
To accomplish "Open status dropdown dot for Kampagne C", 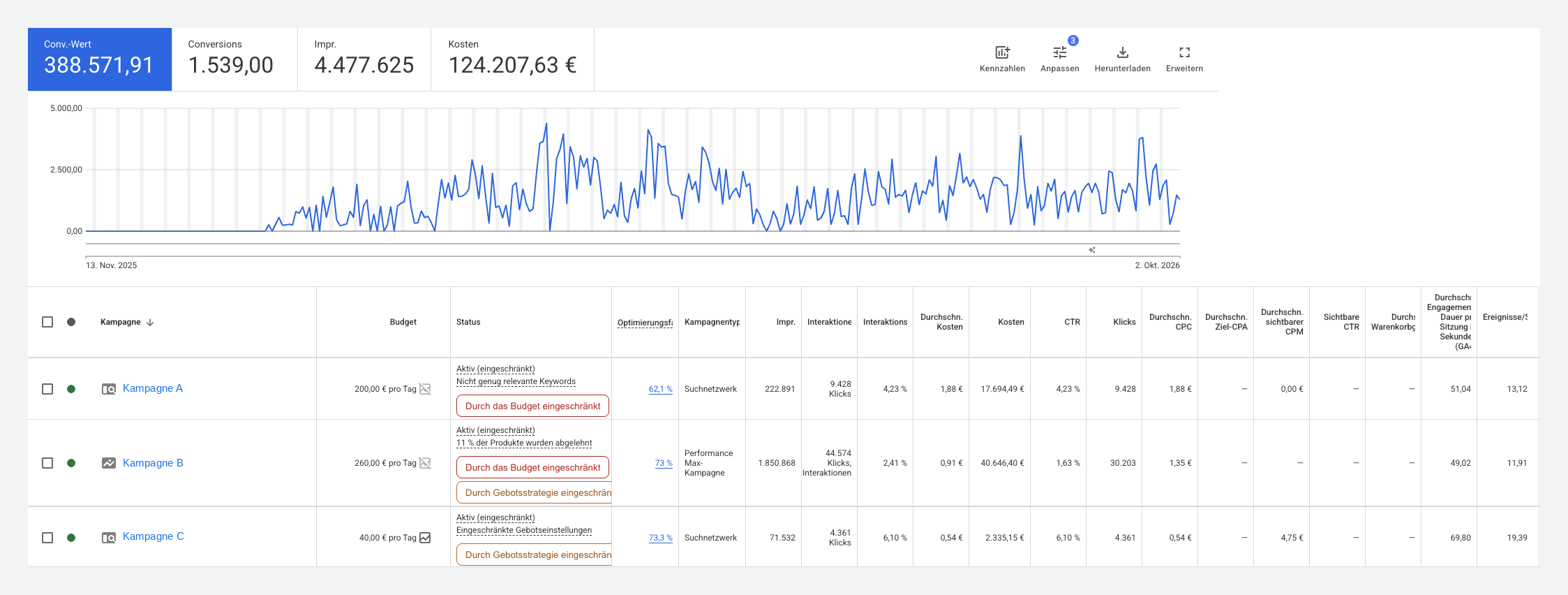I will tap(71, 538).
